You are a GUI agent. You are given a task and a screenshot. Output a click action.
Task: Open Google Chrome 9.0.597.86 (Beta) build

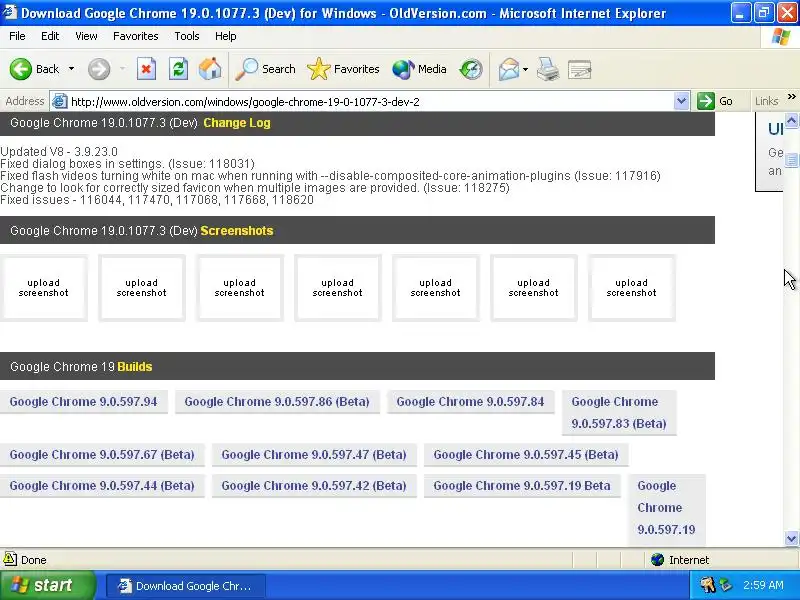(277, 402)
